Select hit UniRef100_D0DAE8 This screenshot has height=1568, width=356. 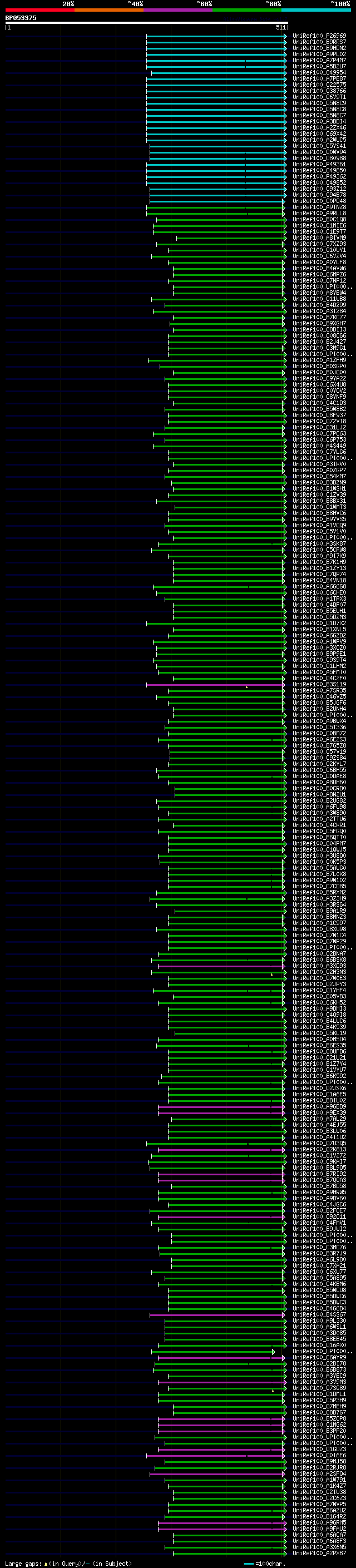(x=319, y=776)
